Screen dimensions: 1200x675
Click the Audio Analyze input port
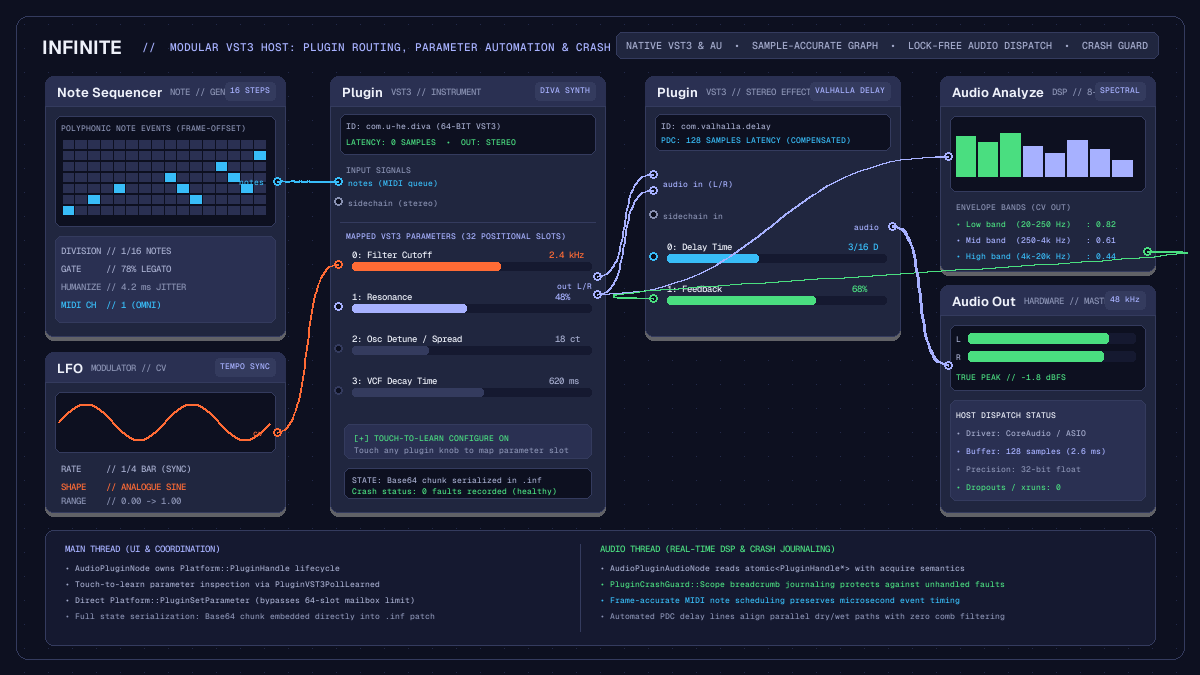click(x=948, y=156)
